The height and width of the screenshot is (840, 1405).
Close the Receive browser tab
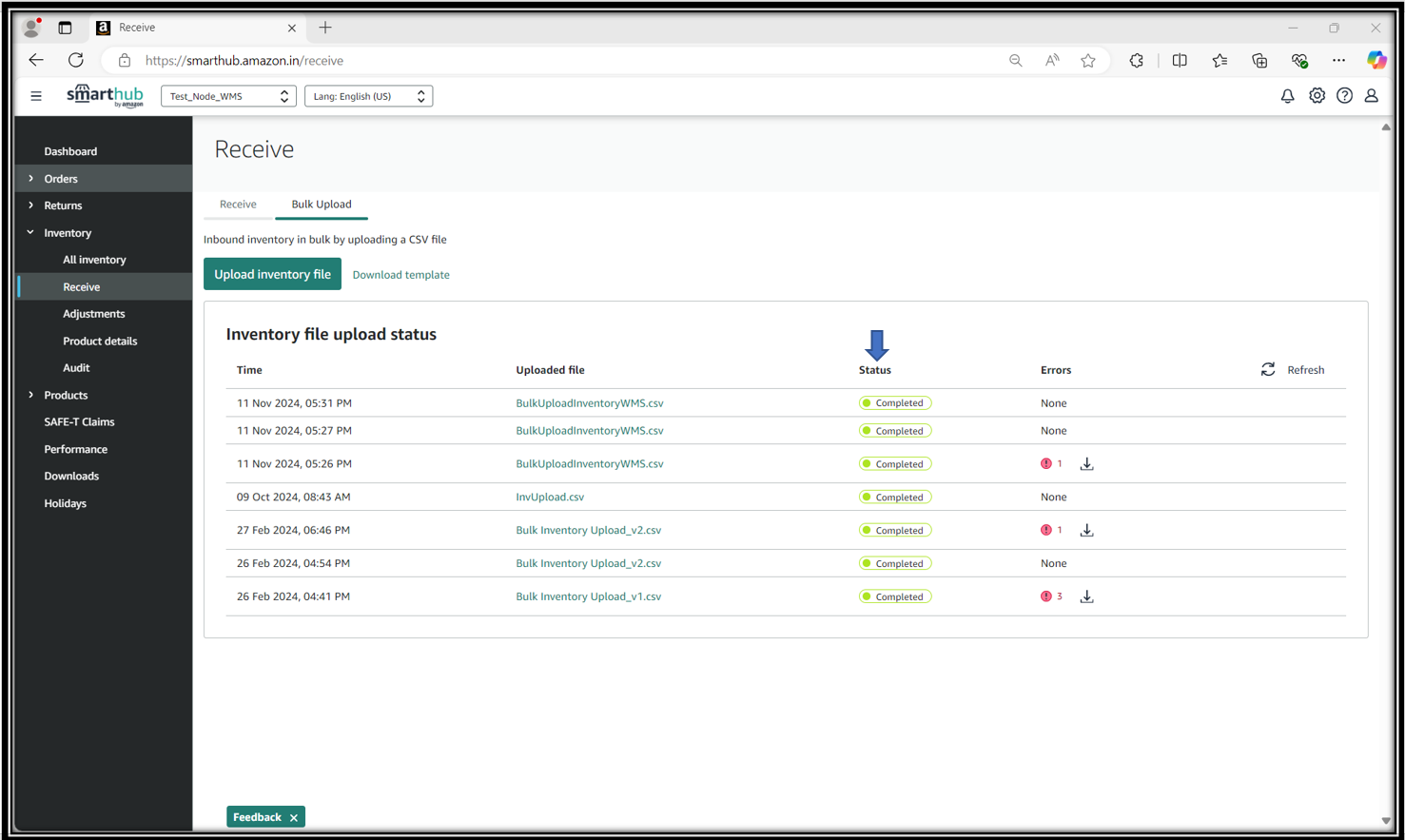pyautogui.click(x=292, y=28)
